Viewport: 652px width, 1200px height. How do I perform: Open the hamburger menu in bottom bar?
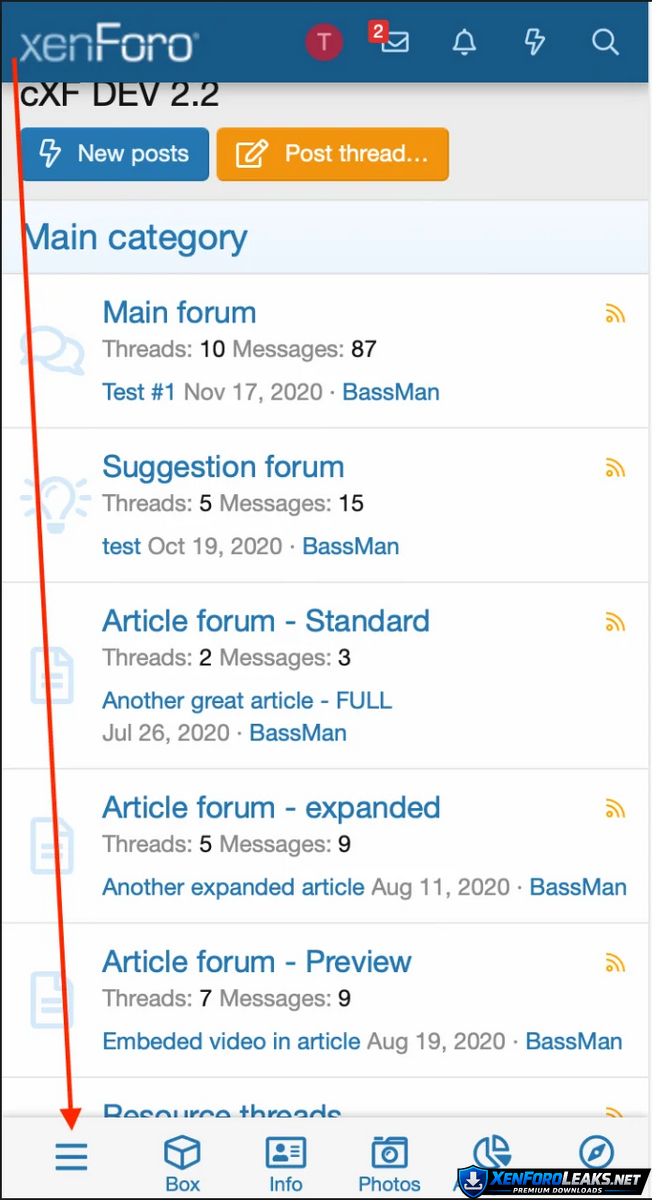coord(71,1156)
